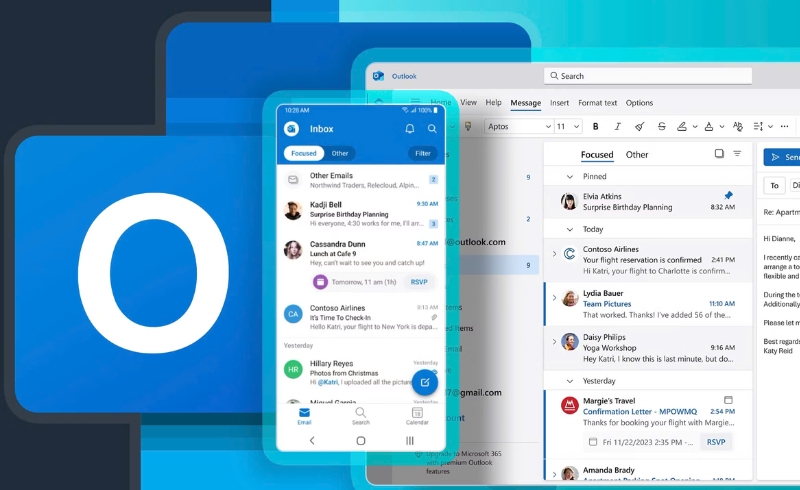The height and width of the screenshot is (490, 800).
Task: Apply Bold formatting in desktop ribbon
Action: coord(595,127)
